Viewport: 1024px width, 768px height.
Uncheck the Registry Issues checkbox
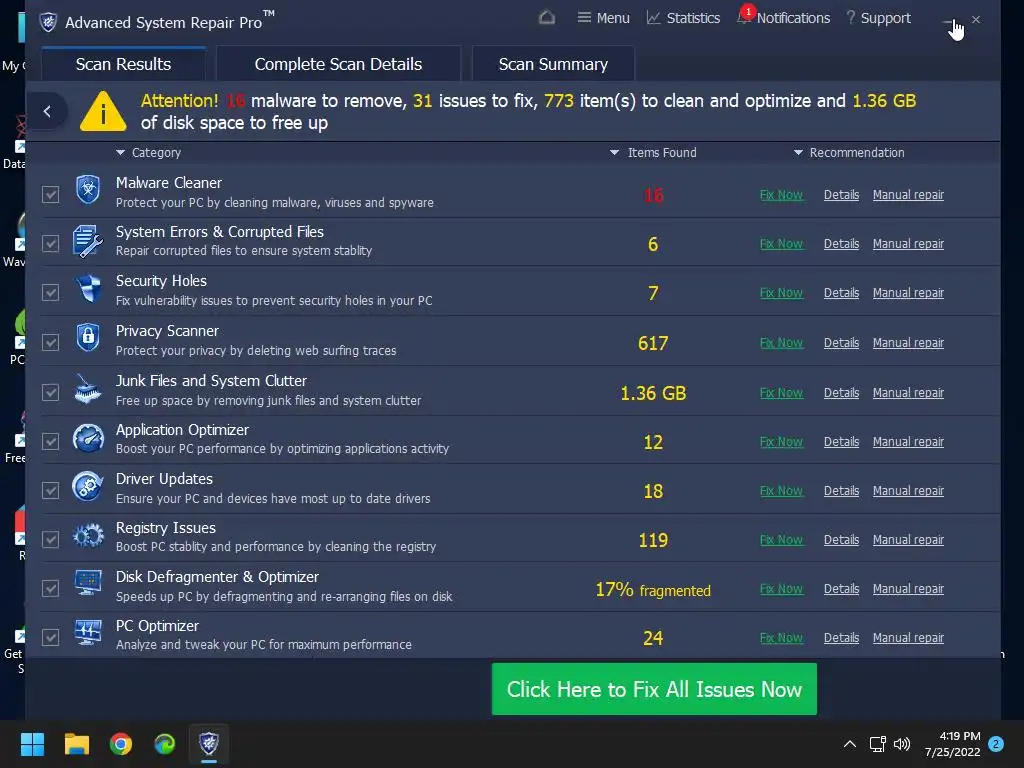click(x=50, y=539)
